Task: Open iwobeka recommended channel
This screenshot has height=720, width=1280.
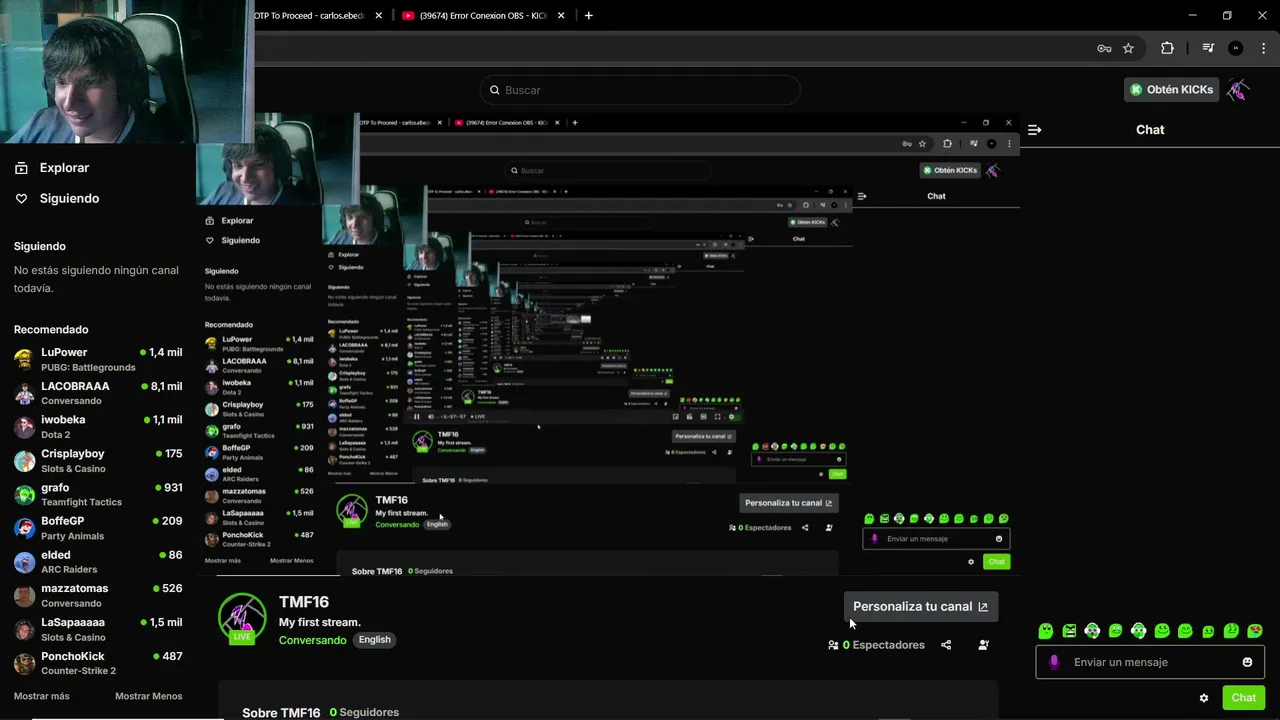Action: [x=98, y=427]
